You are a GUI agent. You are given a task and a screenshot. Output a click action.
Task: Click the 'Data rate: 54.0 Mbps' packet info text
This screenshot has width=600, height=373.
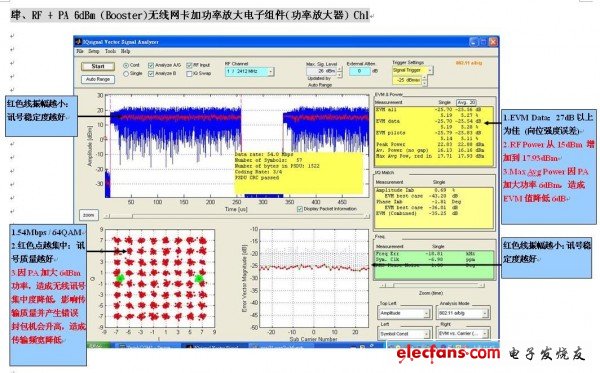[x=264, y=154]
